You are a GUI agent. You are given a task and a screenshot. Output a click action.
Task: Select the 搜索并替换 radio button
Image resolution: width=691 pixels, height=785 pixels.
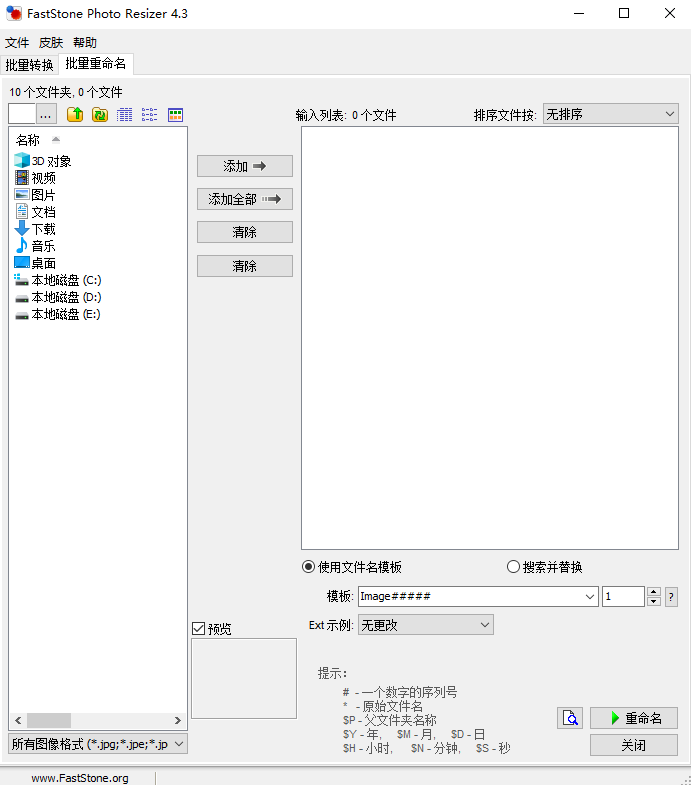click(x=514, y=567)
